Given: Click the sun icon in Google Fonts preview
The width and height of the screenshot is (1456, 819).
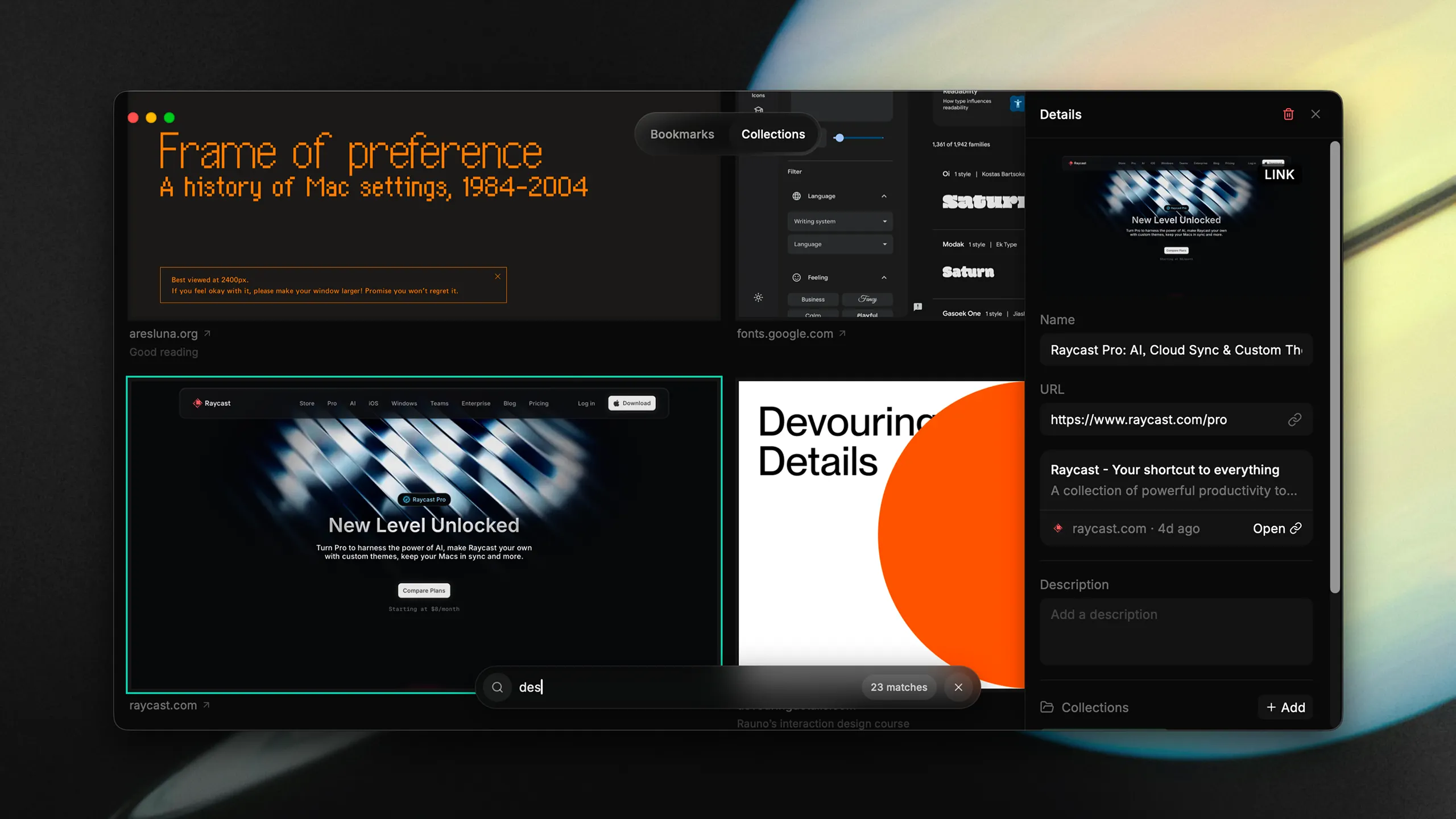Looking at the screenshot, I should click(758, 297).
